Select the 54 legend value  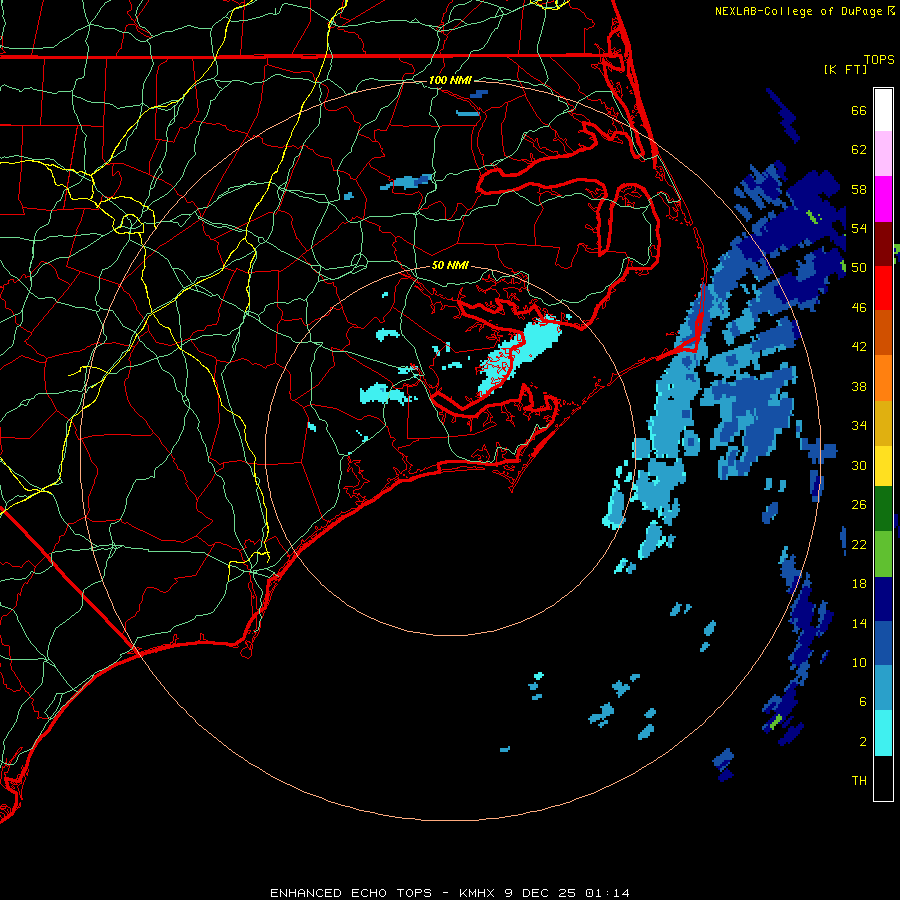point(859,228)
